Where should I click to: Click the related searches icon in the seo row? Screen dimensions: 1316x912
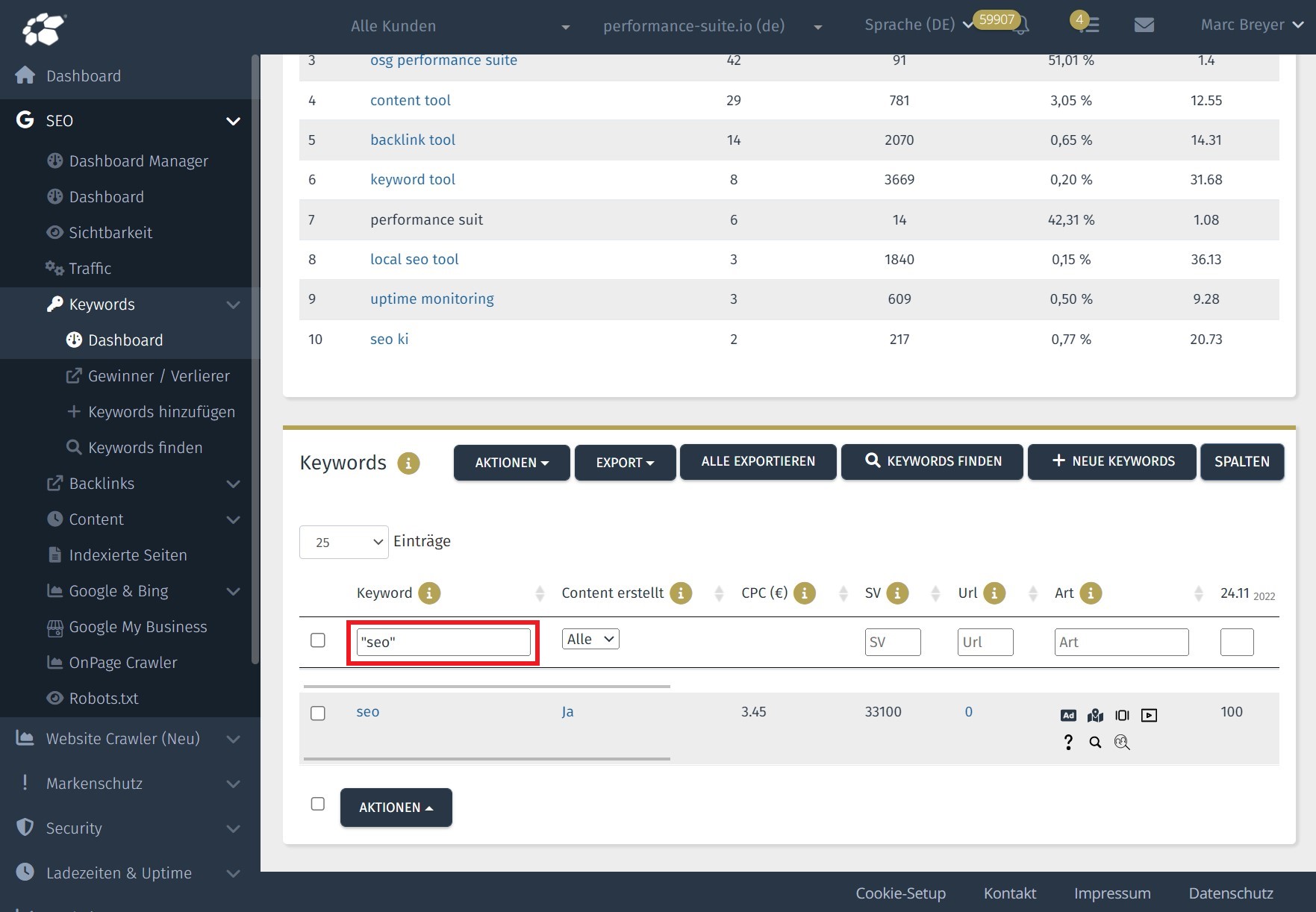coord(1122,742)
